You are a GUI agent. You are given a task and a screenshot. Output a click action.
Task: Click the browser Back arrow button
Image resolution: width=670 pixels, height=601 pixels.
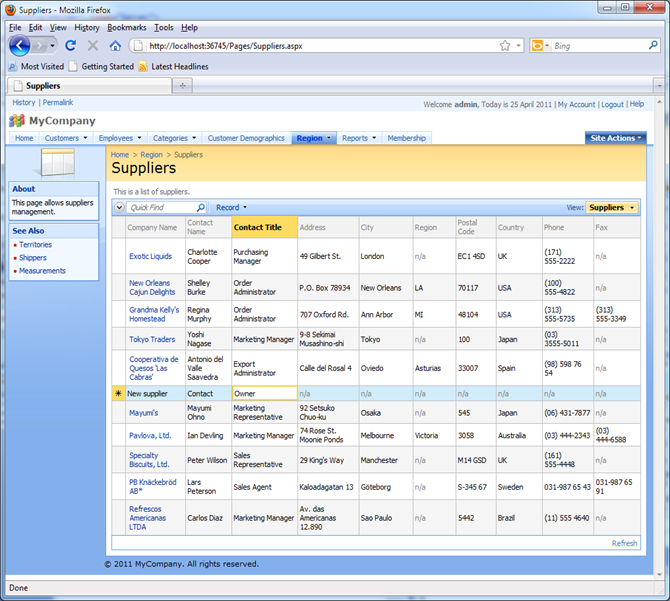21,46
